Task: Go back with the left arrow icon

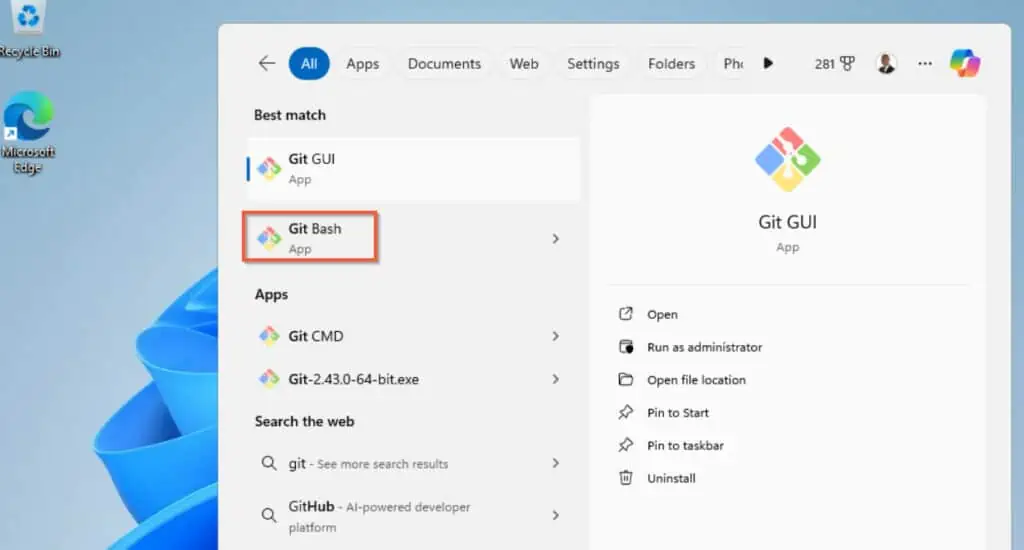Action: pyautogui.click(x=266, y=63)
